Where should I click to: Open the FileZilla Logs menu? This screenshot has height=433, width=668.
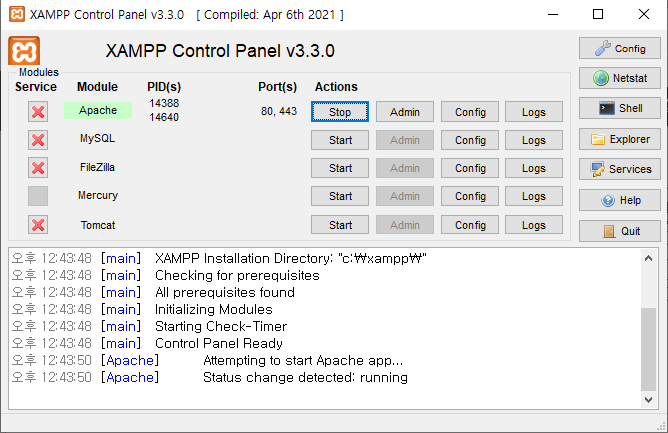tap(534, 168)
